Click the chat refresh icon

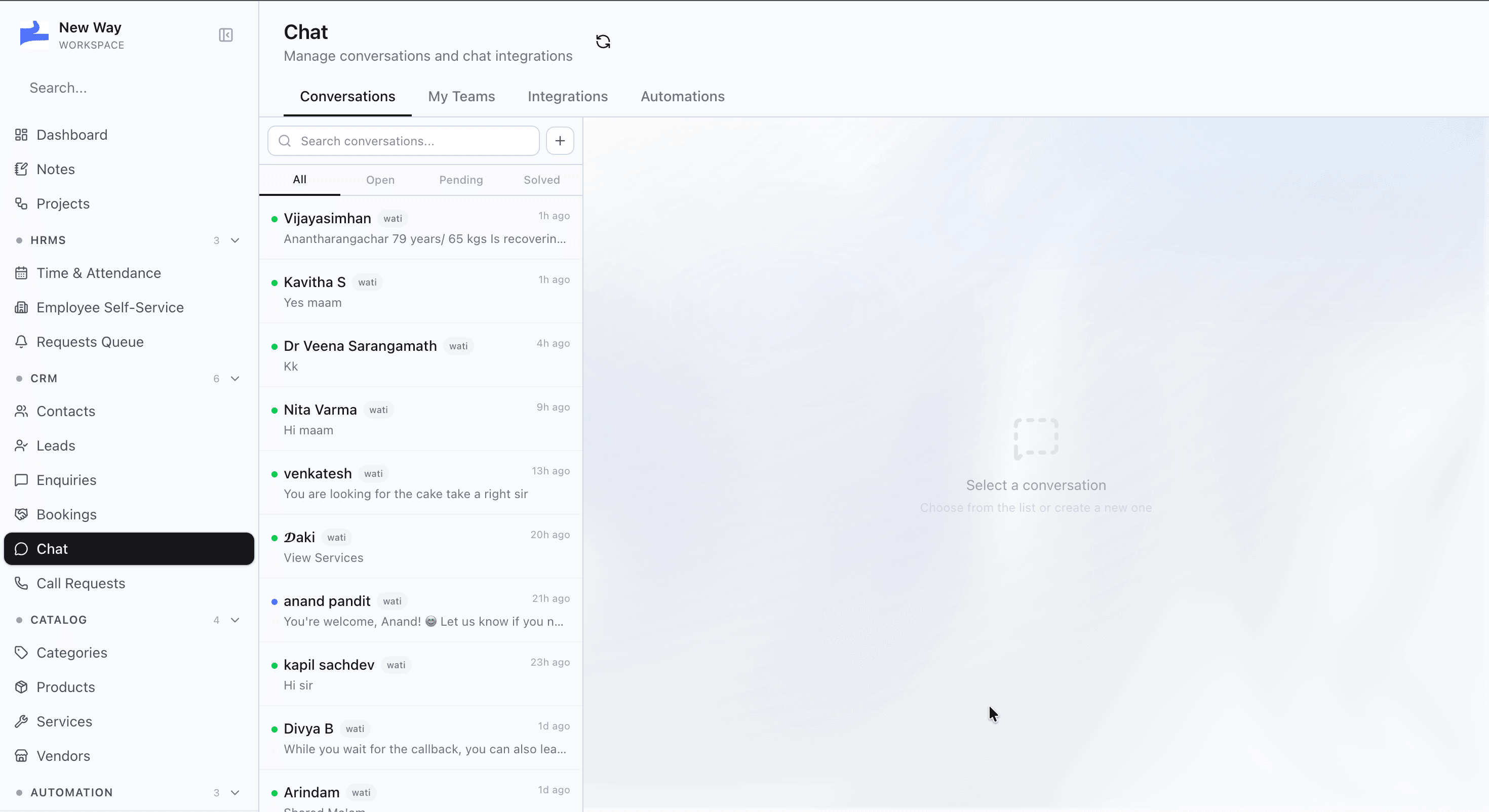pyautogui.click(x=603, y=42)
